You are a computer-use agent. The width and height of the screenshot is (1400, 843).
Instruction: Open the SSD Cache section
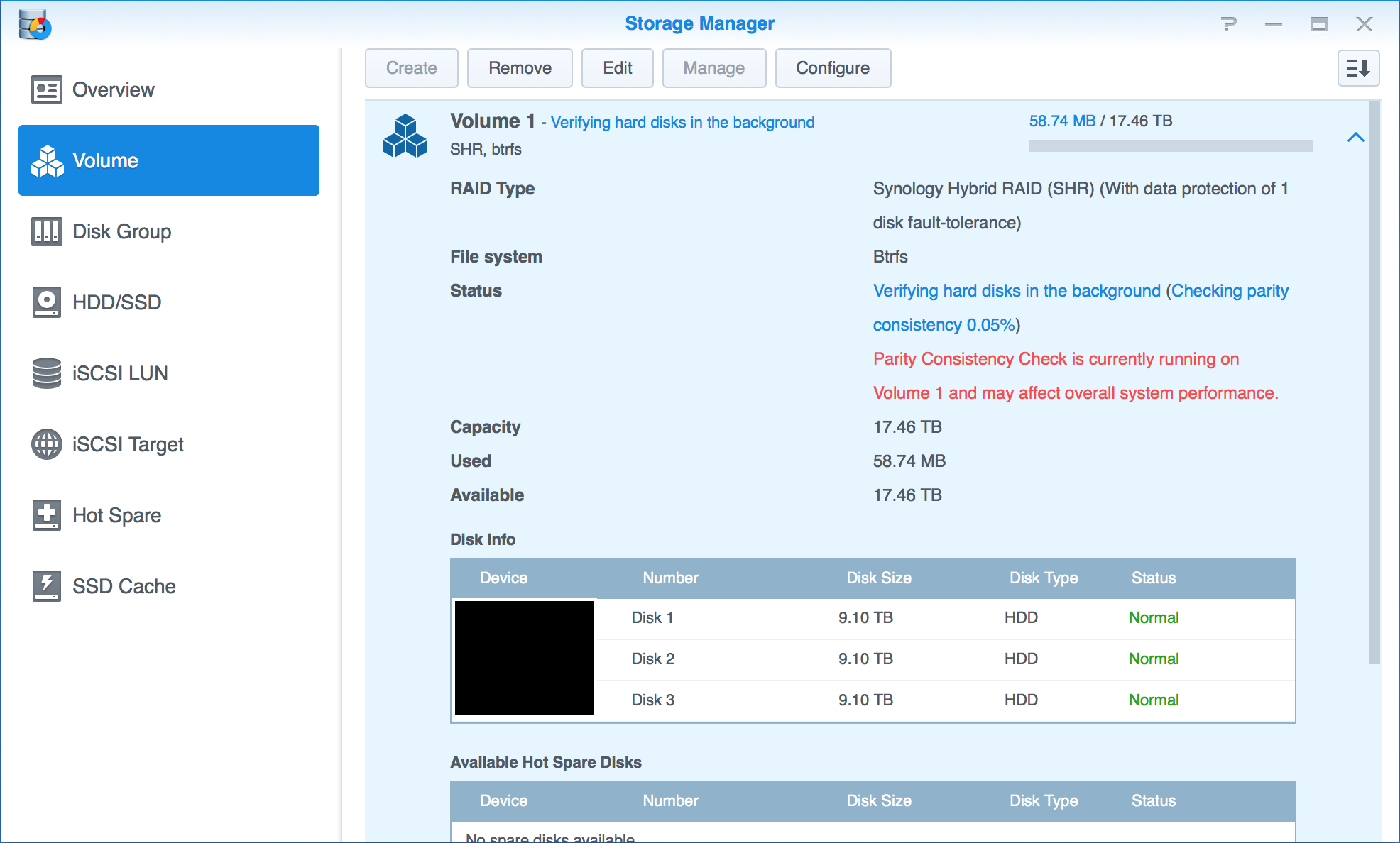[169, 586]
